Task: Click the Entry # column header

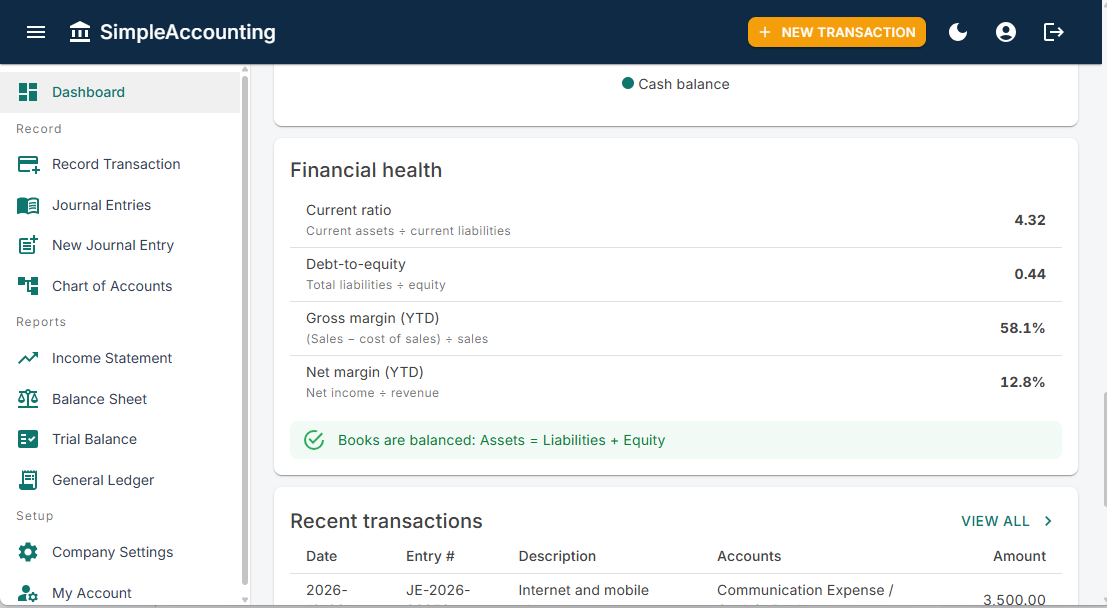Action: [x=430, y=556]
